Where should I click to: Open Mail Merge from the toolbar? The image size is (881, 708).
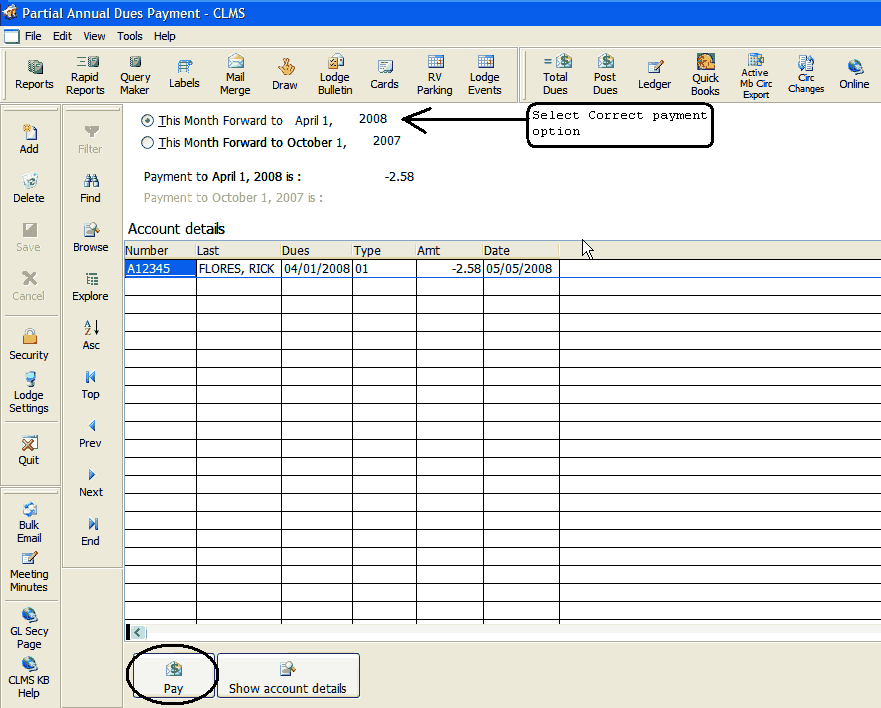click(235, 75)
